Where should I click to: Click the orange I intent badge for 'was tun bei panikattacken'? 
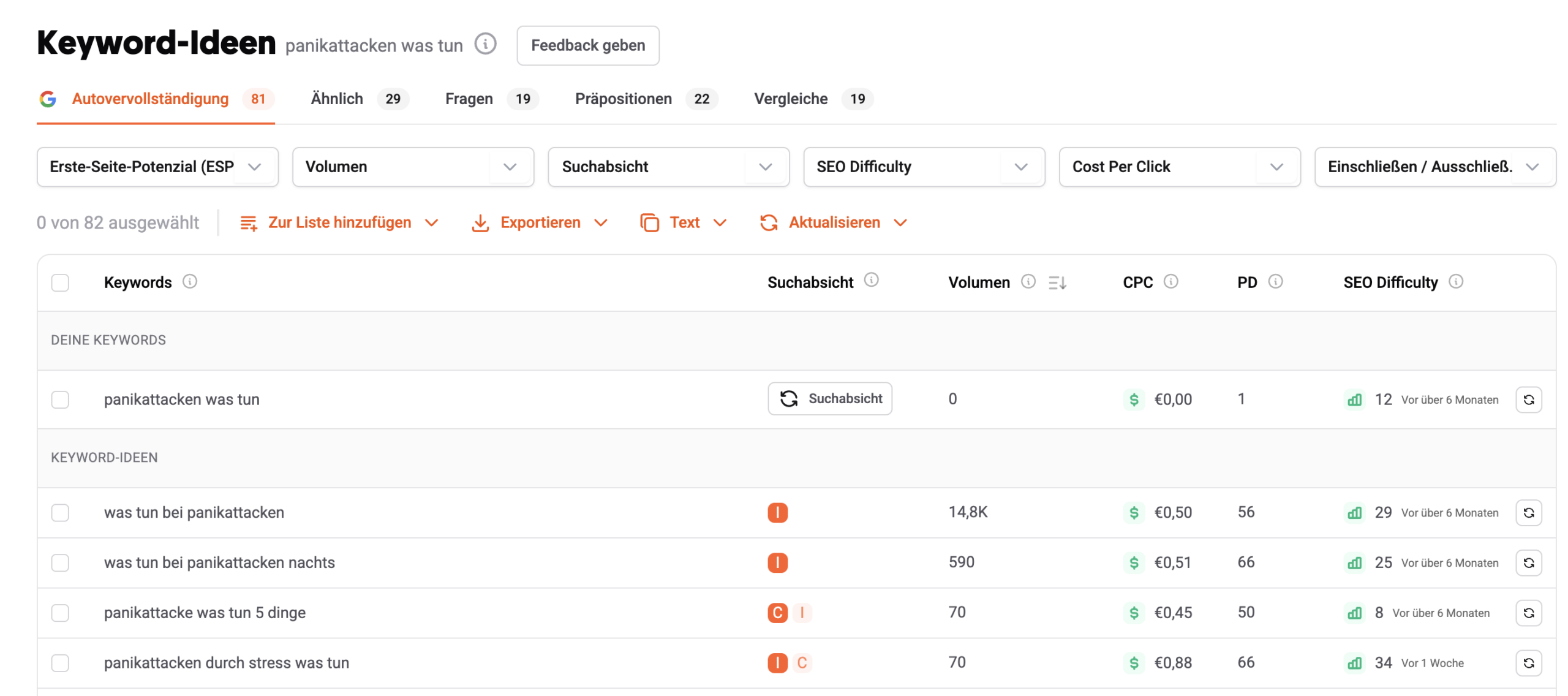(x=777, y=512)
